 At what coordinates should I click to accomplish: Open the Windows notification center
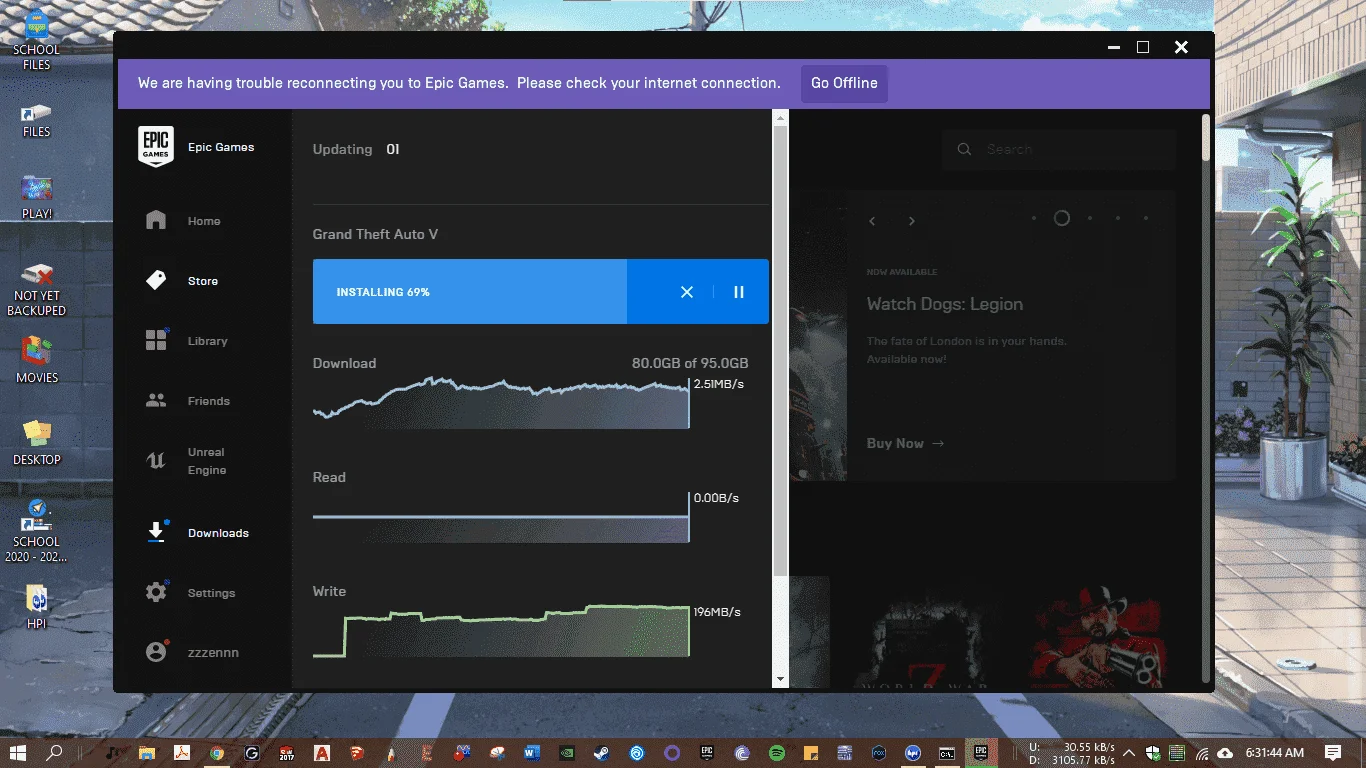pyautogui.click(x=1333, y=752)
